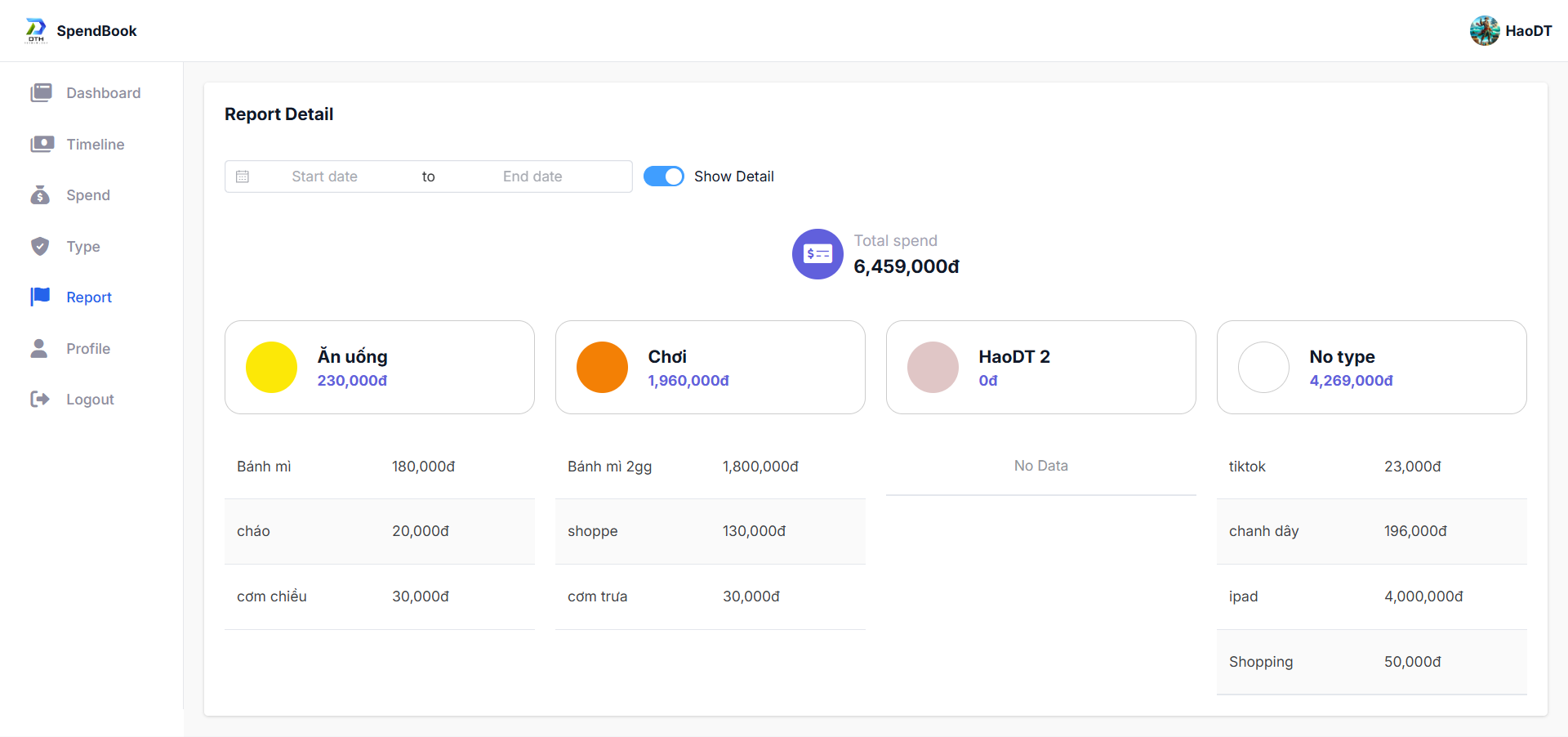This screenshot has height=737, width=1568.
Task: Click the calendar icon in the date picker
Action: (243, 176)
